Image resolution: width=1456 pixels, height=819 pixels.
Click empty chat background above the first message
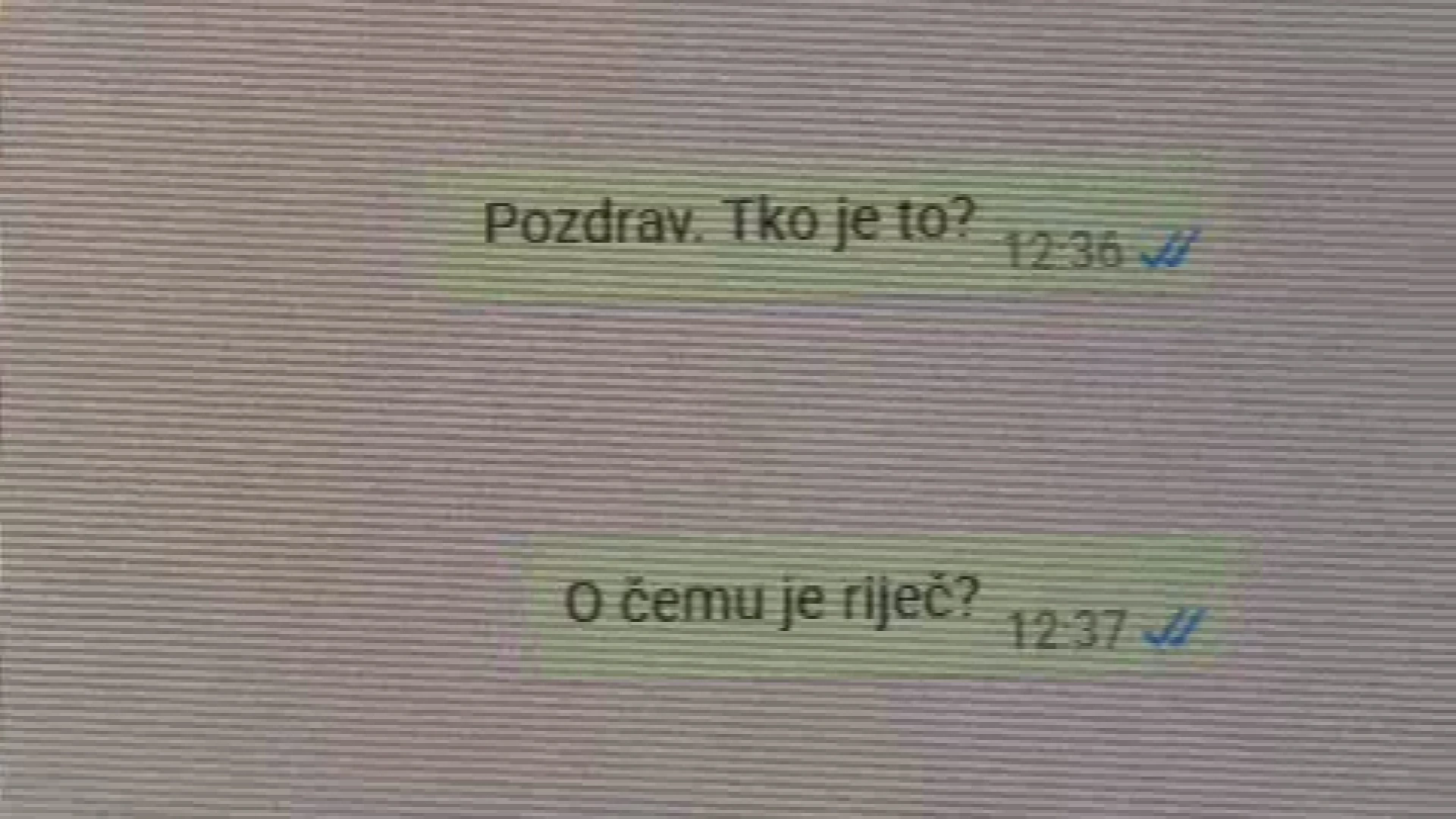(x=728, y=83)
